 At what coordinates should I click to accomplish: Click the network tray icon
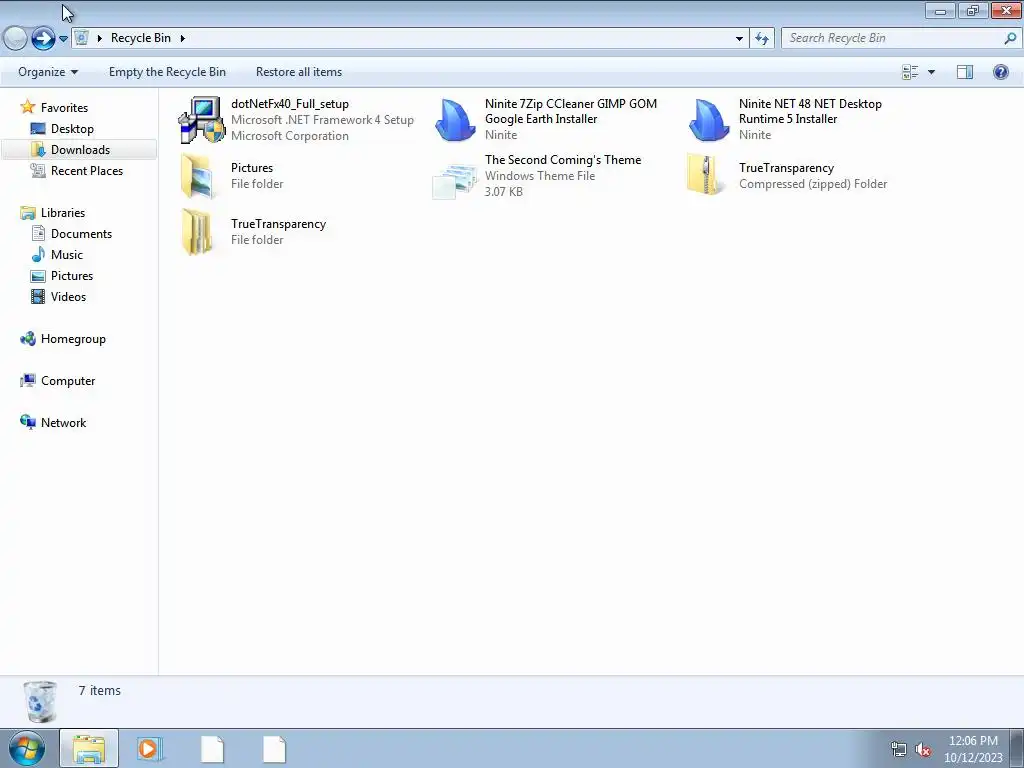pyautogui.click(x=899, y=749)
